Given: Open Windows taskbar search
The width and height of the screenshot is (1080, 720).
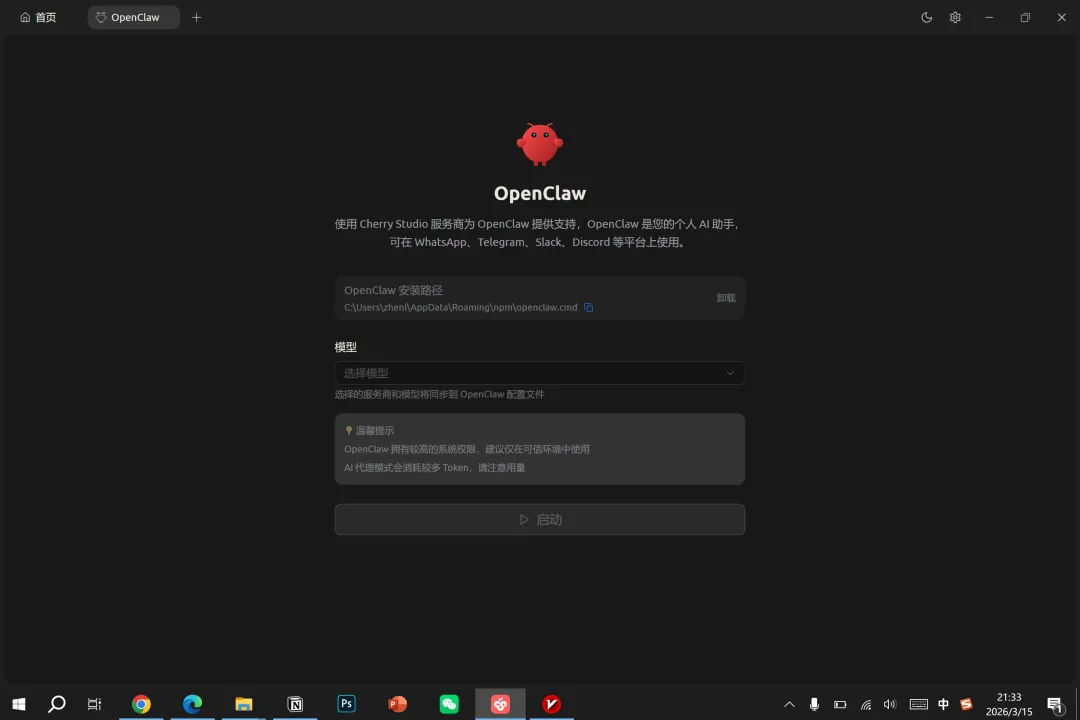Looking at the screenshot, I should (x=56, y=703).
